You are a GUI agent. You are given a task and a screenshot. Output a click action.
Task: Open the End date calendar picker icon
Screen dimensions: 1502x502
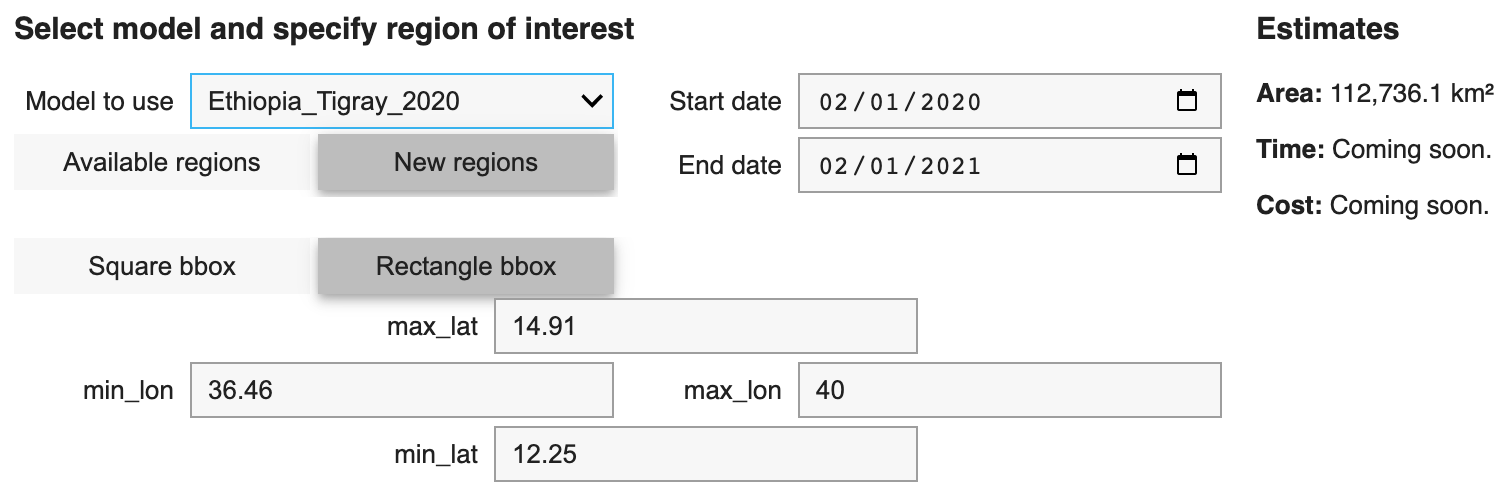[x=1187, y=165]
